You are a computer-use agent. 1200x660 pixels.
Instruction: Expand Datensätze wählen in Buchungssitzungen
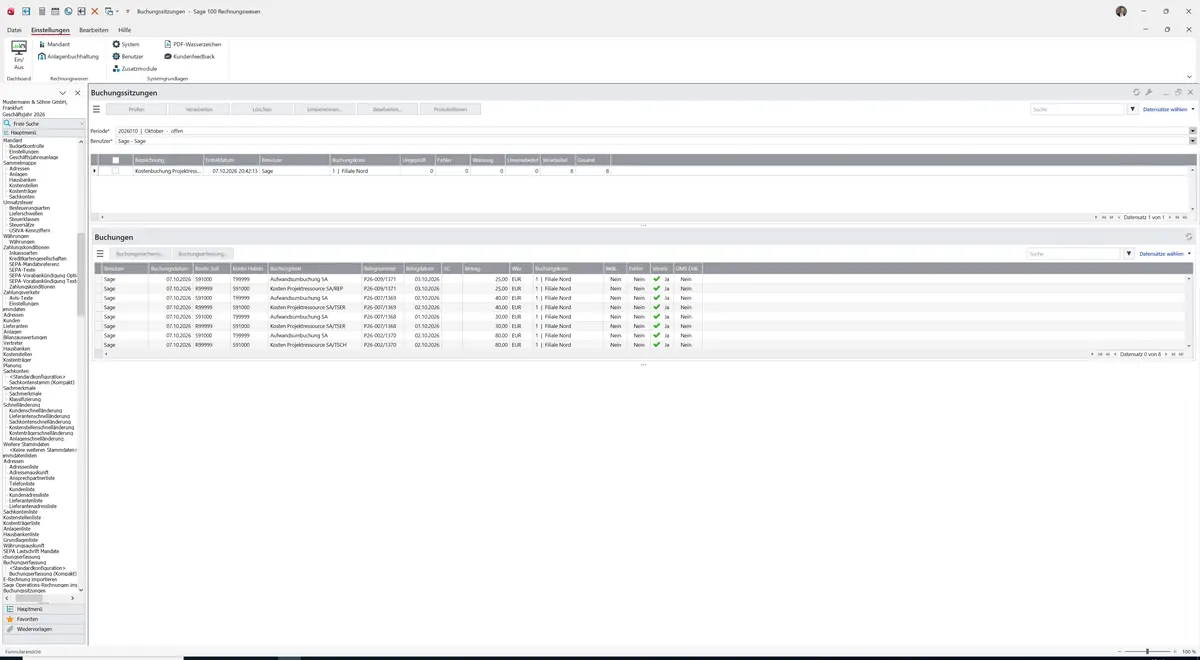(1169, 109)
